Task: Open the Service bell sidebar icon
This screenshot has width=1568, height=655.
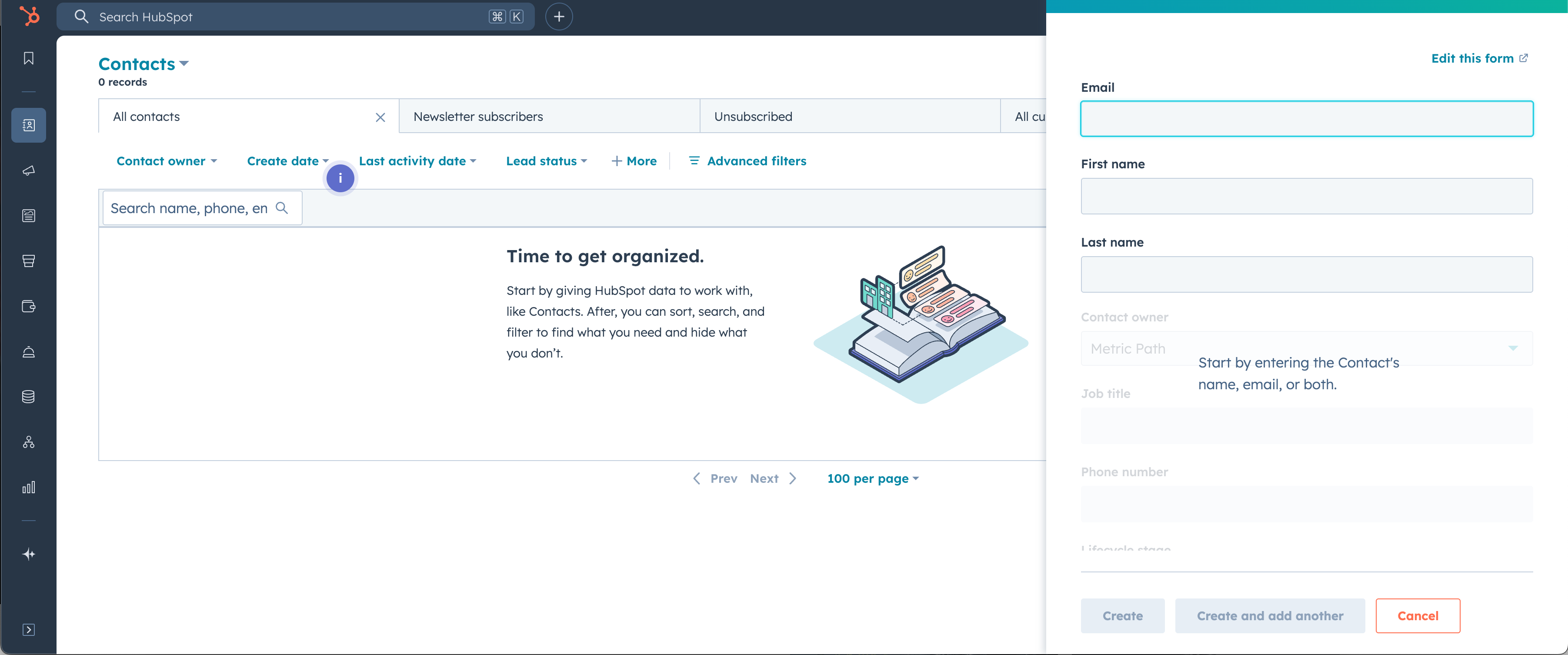Action: click(x=29, y=352)
